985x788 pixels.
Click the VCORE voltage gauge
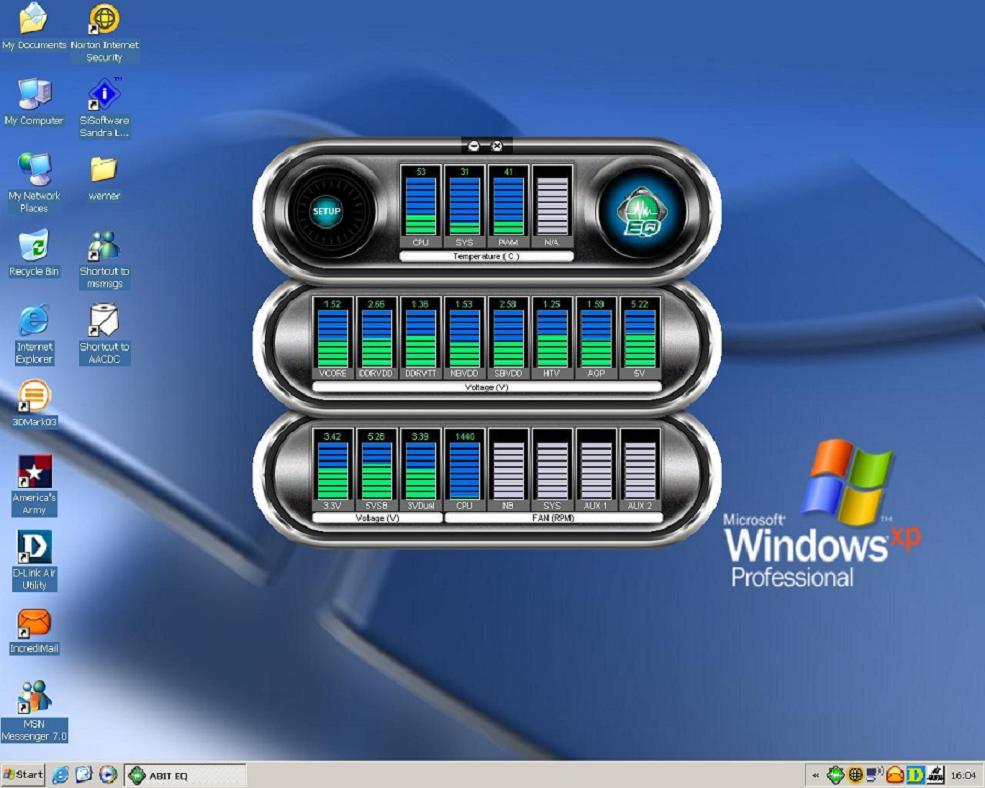(x=332, y=338)
